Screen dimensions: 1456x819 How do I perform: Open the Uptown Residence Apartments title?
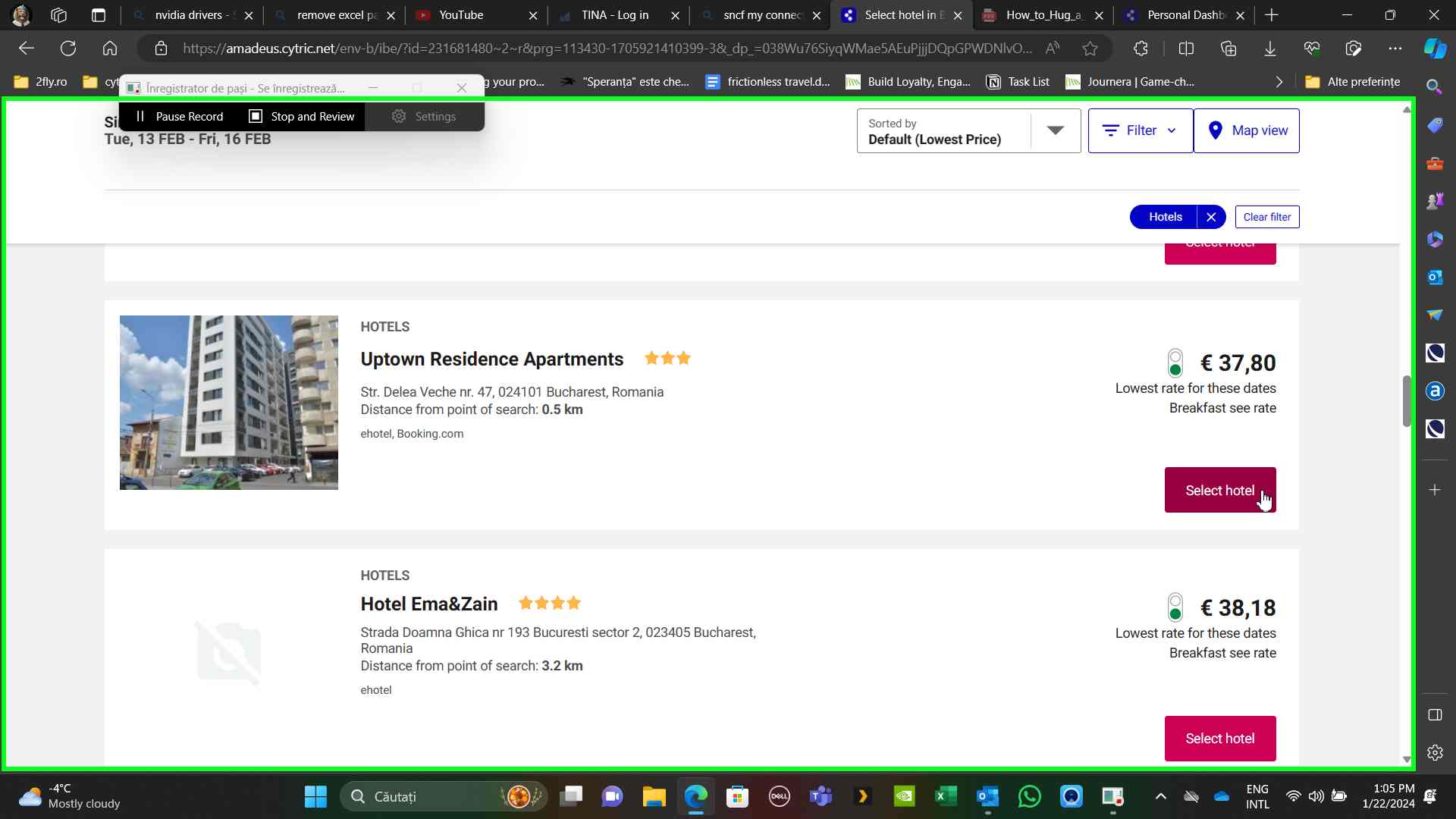(x=492, y=359)
